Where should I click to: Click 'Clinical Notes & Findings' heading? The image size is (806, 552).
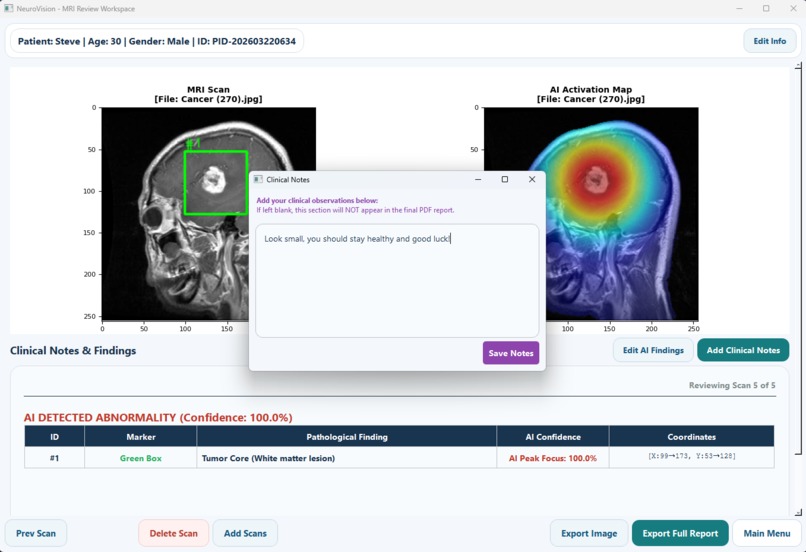pos(73,351)
